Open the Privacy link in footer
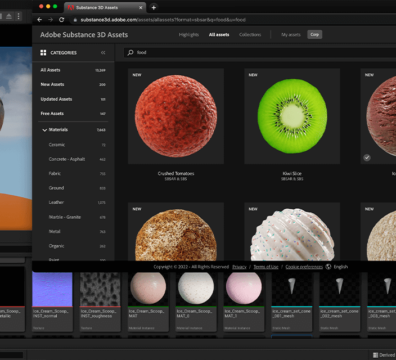The image size is (396, 360). point(239,267)
